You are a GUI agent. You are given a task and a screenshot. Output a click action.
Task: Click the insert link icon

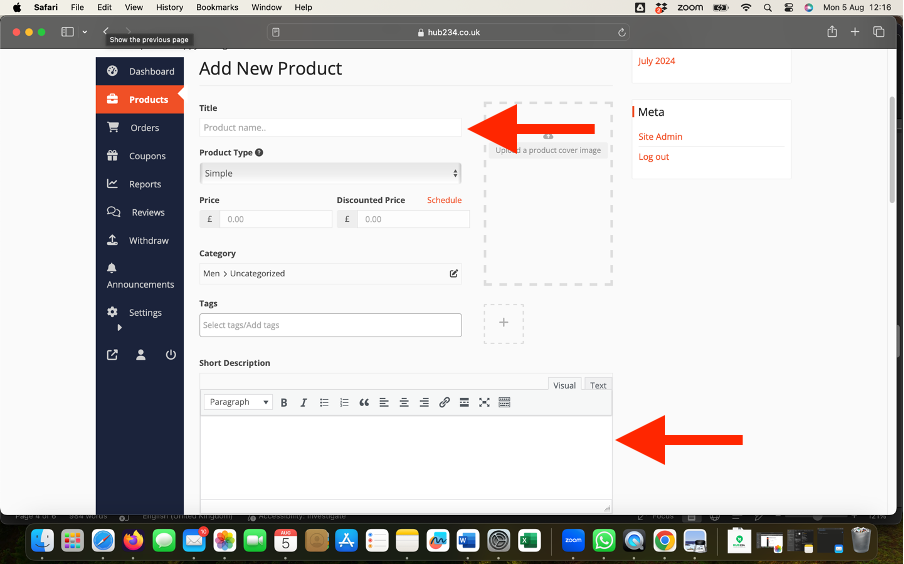444,402
